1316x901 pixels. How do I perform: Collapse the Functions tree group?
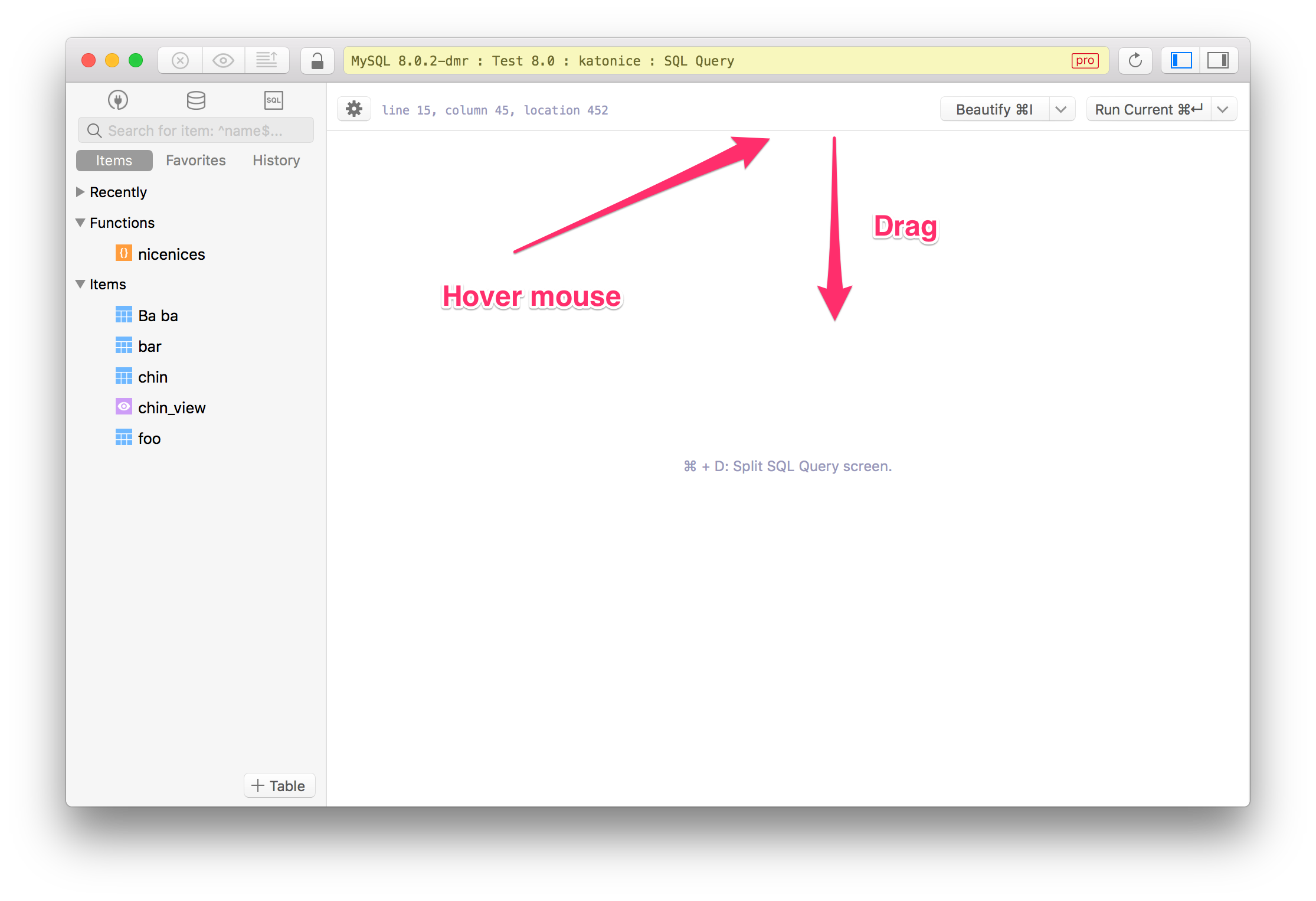pos(81,223)
